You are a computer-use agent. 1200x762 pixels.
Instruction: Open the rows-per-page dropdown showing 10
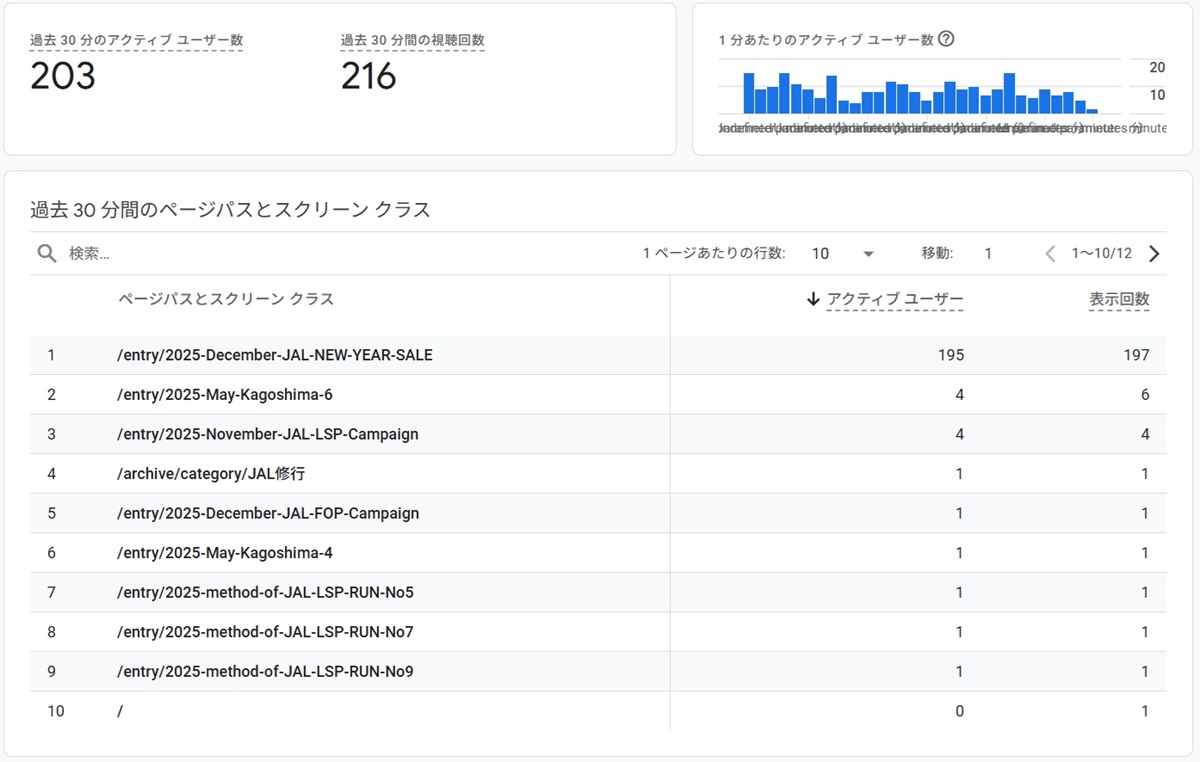point(843,254)
